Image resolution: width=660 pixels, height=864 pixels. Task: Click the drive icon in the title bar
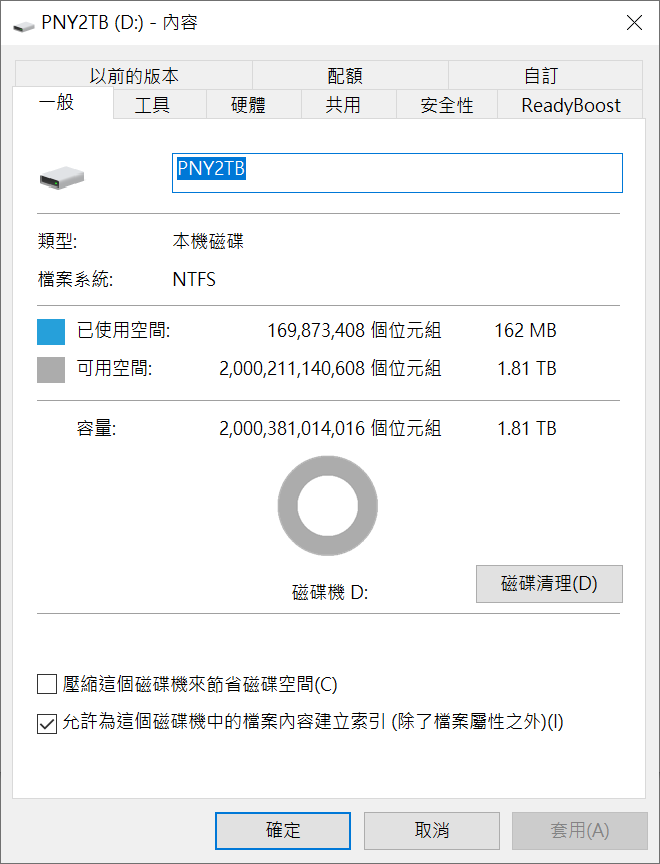[23, 24]
